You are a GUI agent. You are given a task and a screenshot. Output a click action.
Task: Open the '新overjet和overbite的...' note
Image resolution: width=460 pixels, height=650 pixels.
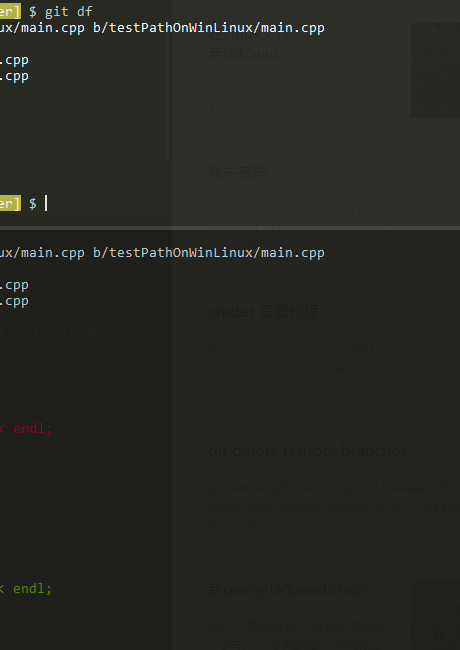[x=293, y=589]
